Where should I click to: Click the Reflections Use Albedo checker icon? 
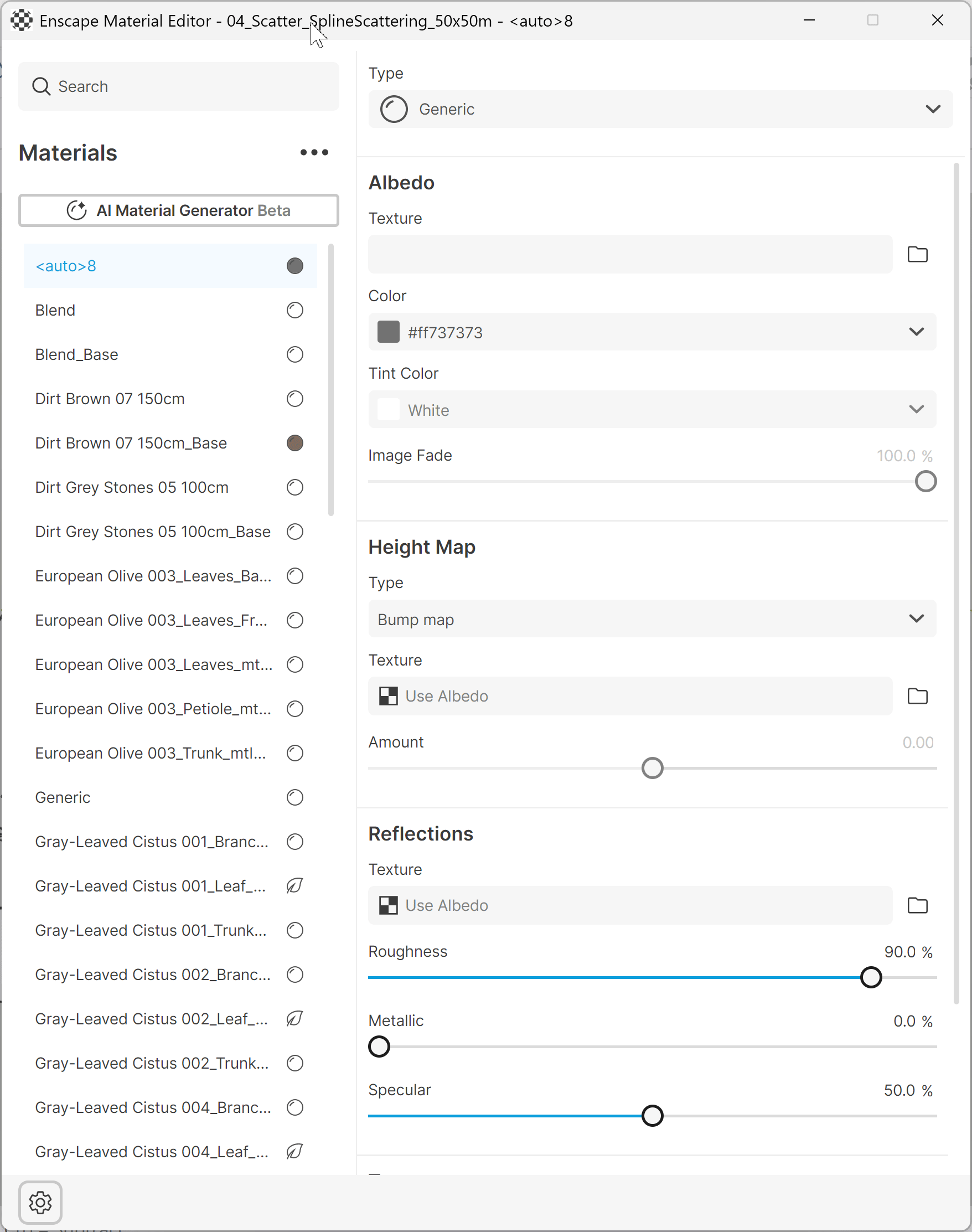point(389,905)
